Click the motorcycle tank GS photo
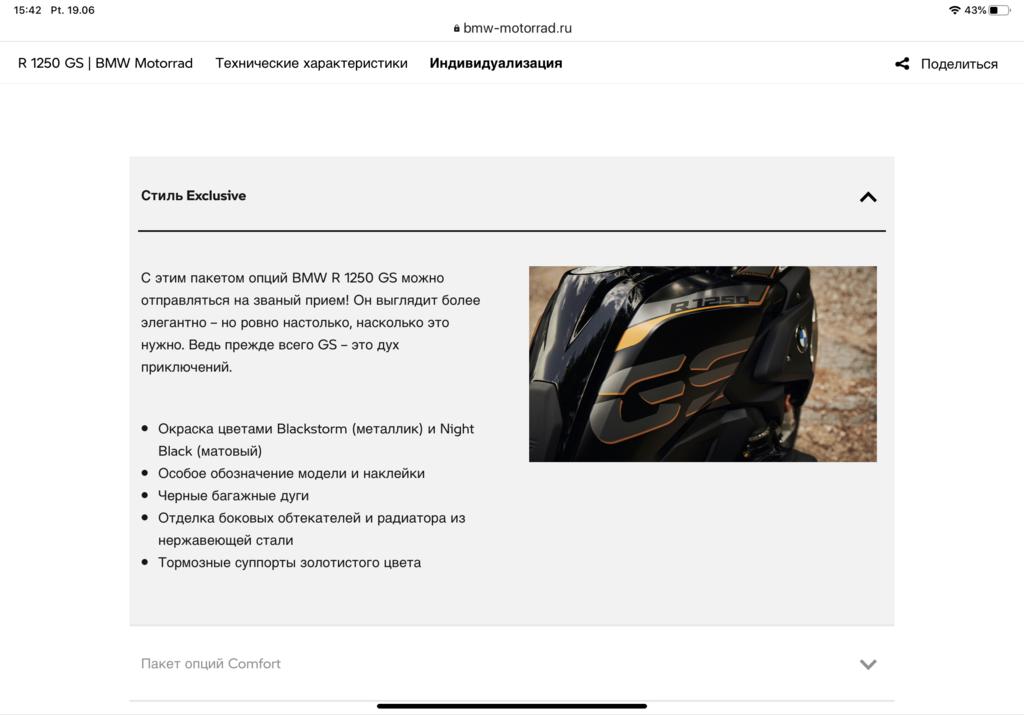Image resolution: width=1024 pixels, height=715 pixels. click(702, 364)
